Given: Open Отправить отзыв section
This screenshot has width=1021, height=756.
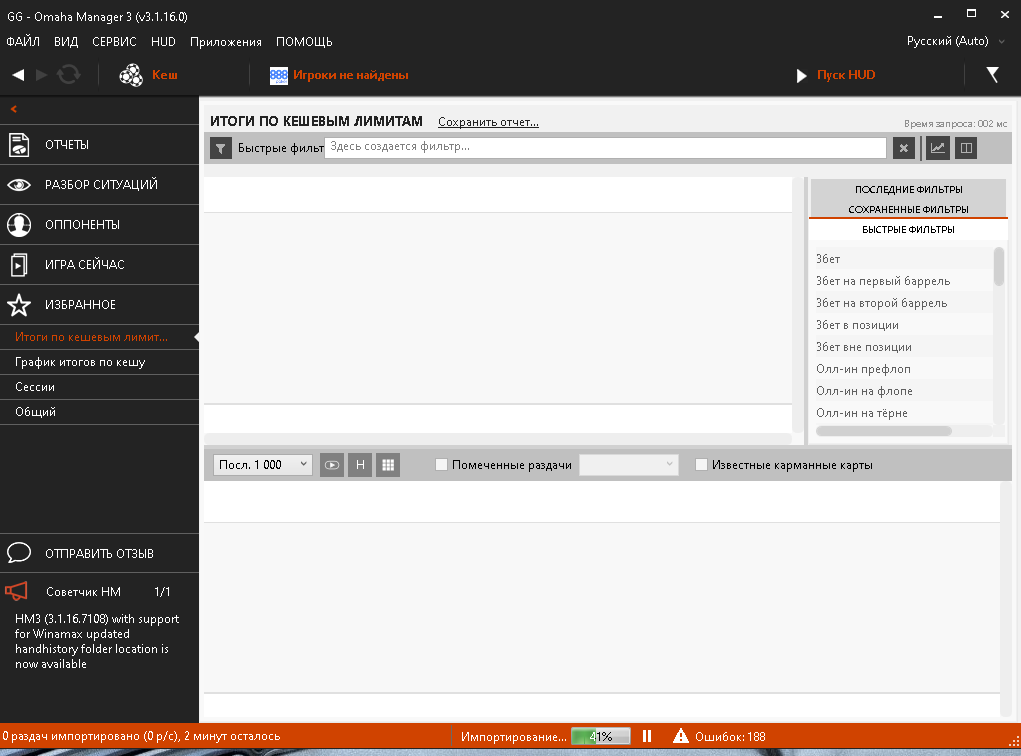Looking at the screenshot, I should [99, 553].
